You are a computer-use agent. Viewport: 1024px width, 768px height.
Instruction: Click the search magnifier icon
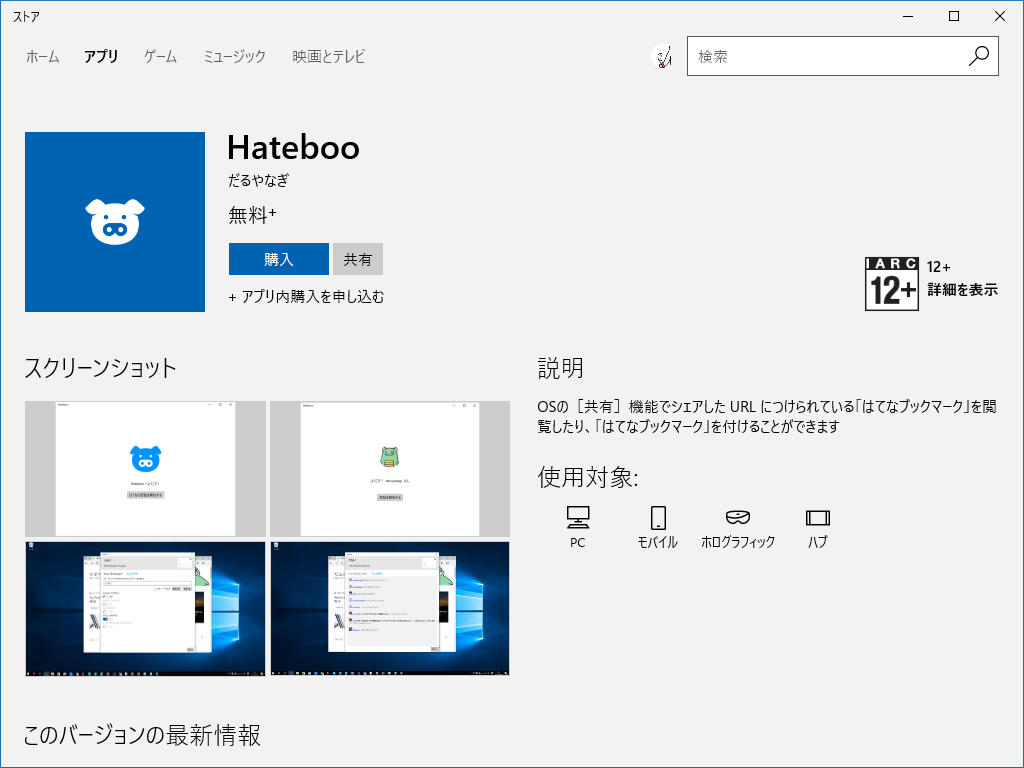978,56
